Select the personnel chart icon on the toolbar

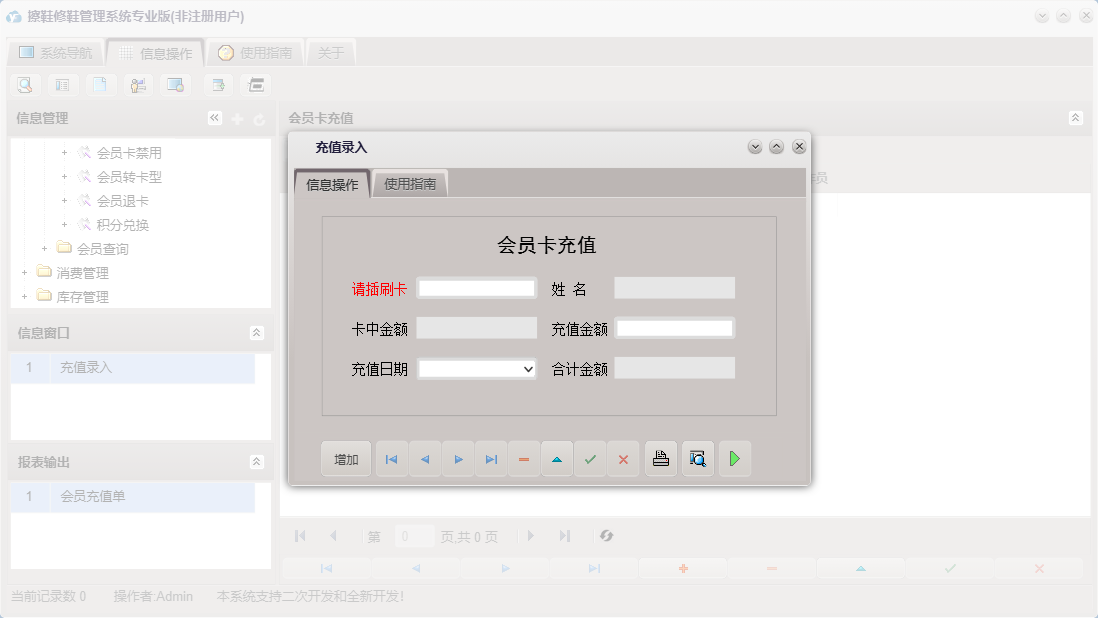pos(138,85)
